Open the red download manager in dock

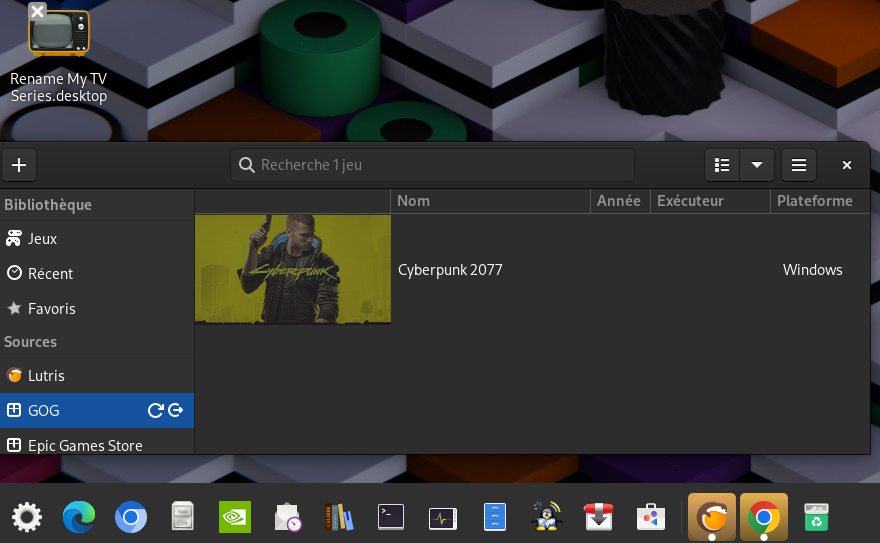coord(598,517)
